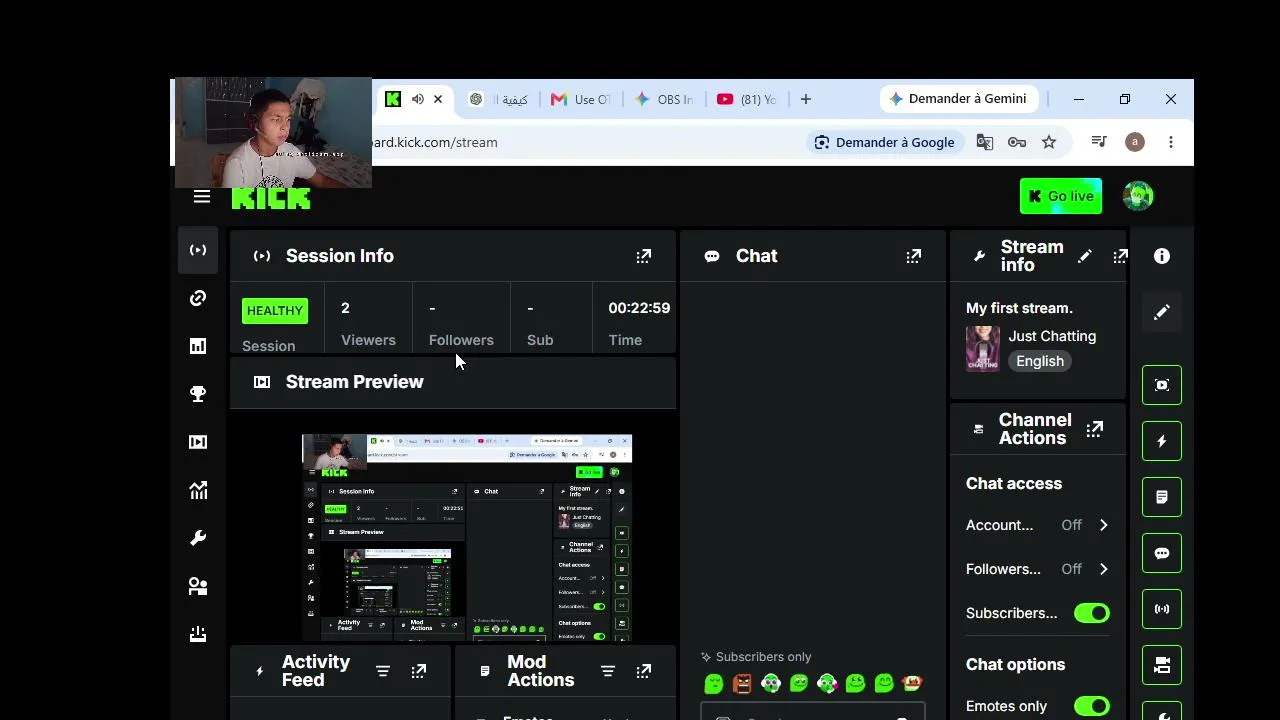Select the Stream dashboard sidebar icon
Viewport: 1280px width, 720px height.
tap(198, 250)
